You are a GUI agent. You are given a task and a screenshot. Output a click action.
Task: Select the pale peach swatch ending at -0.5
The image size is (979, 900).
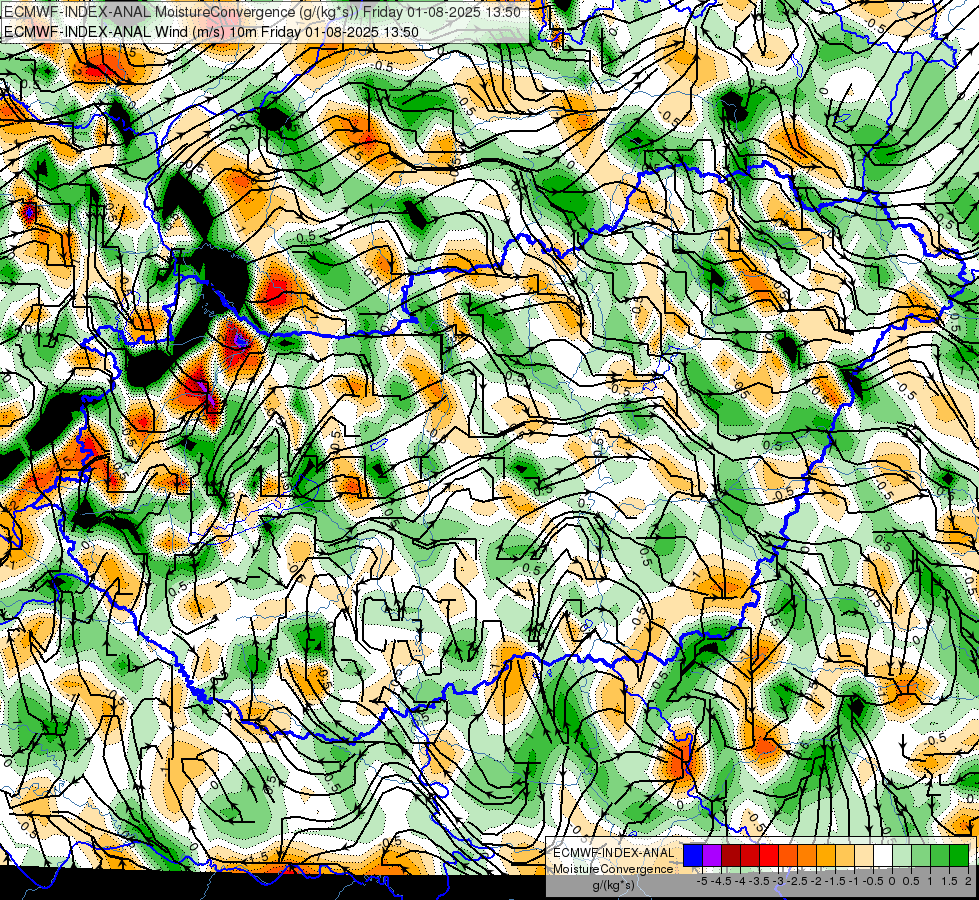pos(864,855)
